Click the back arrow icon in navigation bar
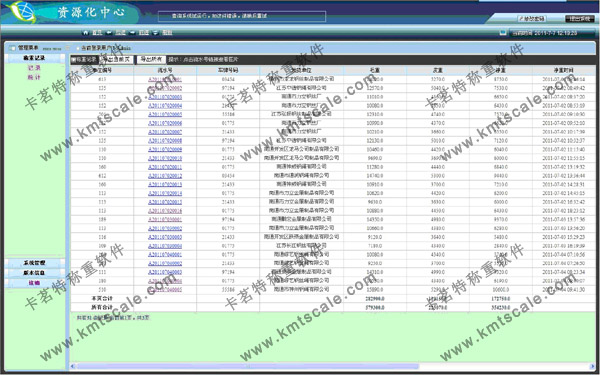The image size is (600, 375). pyautogui.click(x=109, y=33)
